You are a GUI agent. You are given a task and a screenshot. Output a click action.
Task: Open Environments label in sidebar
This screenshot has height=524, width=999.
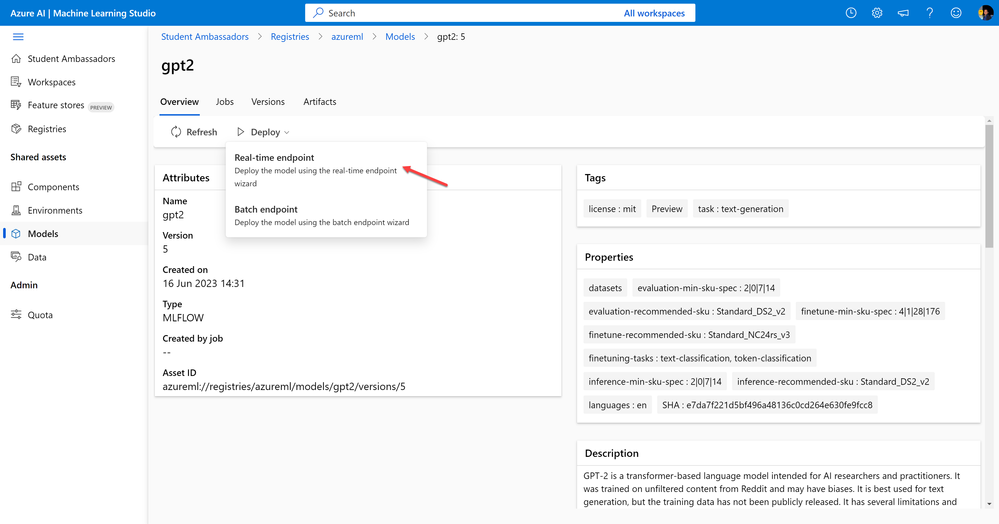tap(55, 210)
